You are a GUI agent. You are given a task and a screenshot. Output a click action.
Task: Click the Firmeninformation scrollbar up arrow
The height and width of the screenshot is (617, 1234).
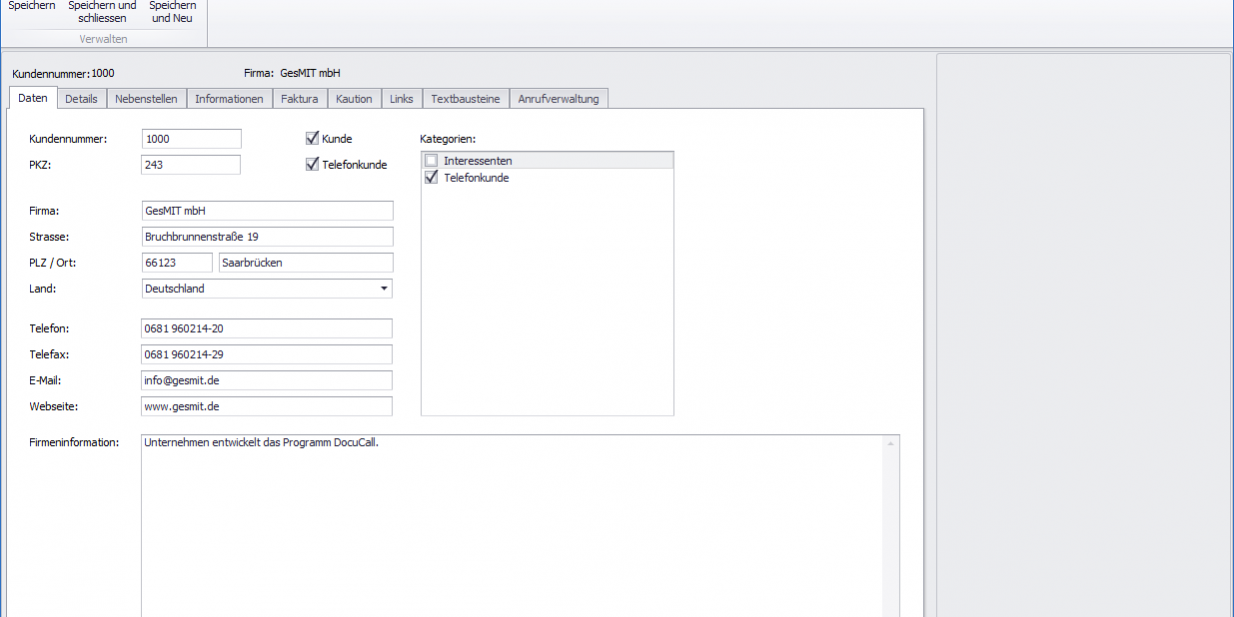coord(890,444)
